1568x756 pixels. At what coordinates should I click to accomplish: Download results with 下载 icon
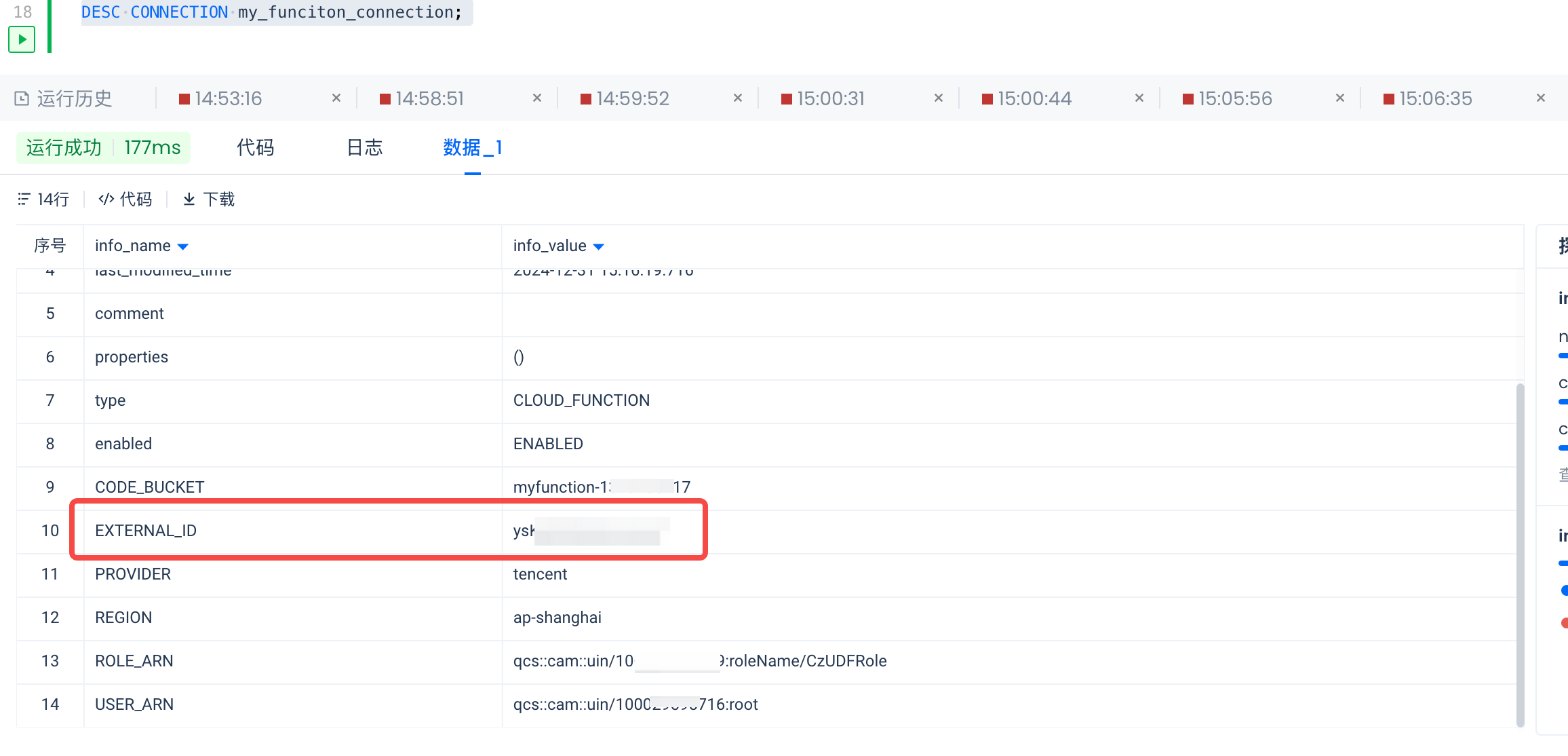pos(189,199)
